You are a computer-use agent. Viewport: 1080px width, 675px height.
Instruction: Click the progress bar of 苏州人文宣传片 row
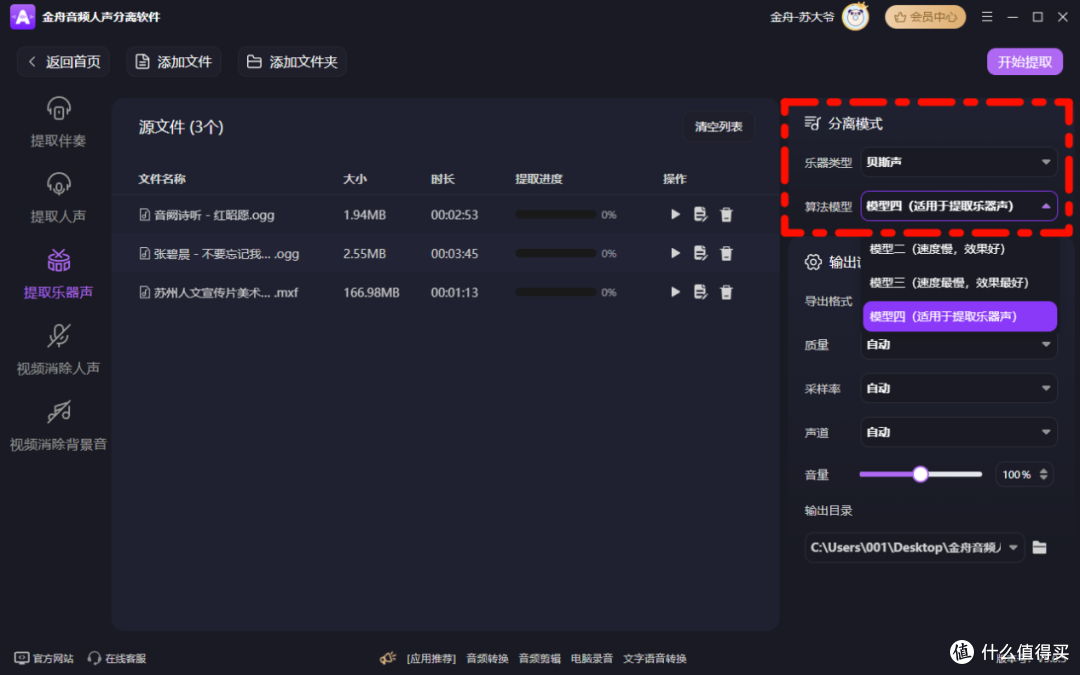[x=555, y=292]
